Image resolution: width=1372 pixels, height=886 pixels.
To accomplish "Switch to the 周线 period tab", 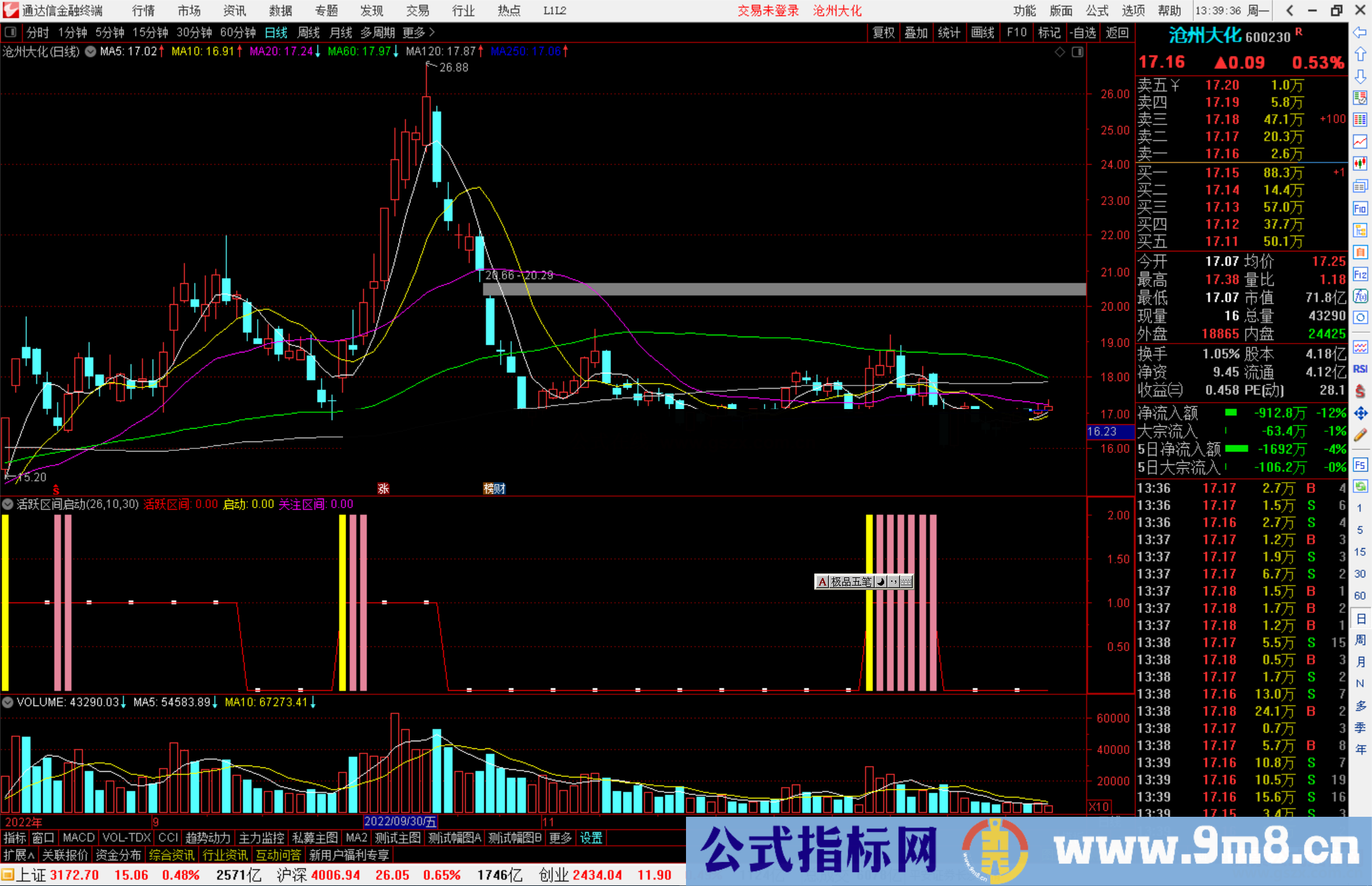I will coord(309,32).
